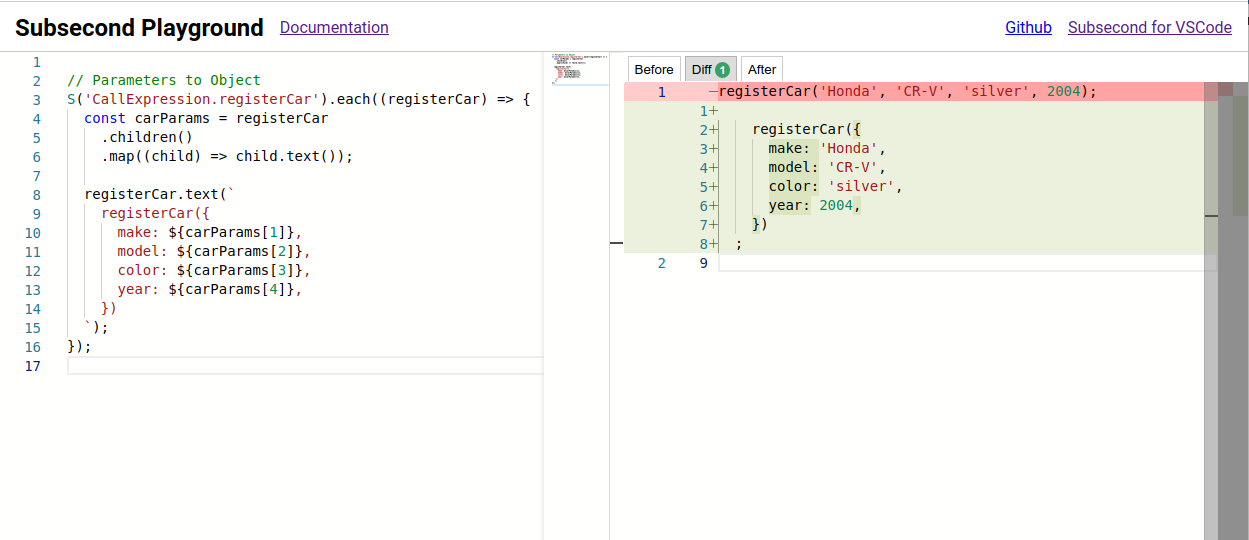Click line number 8 in left editor gutter
The height and width of the screenshot is (540, 1249).
click(x=36, y=195)
